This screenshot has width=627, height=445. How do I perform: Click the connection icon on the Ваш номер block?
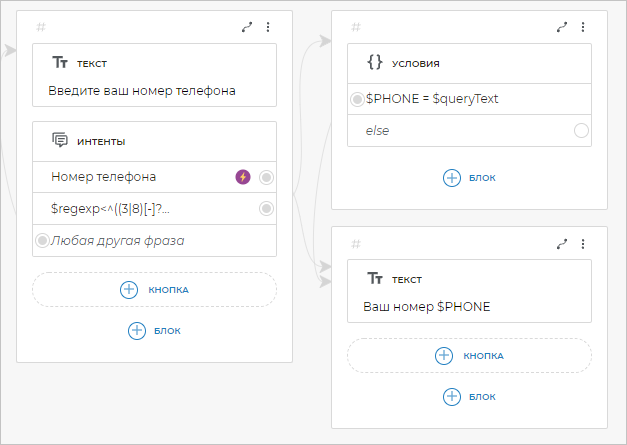pyautogui.click(x=562, y=243)
